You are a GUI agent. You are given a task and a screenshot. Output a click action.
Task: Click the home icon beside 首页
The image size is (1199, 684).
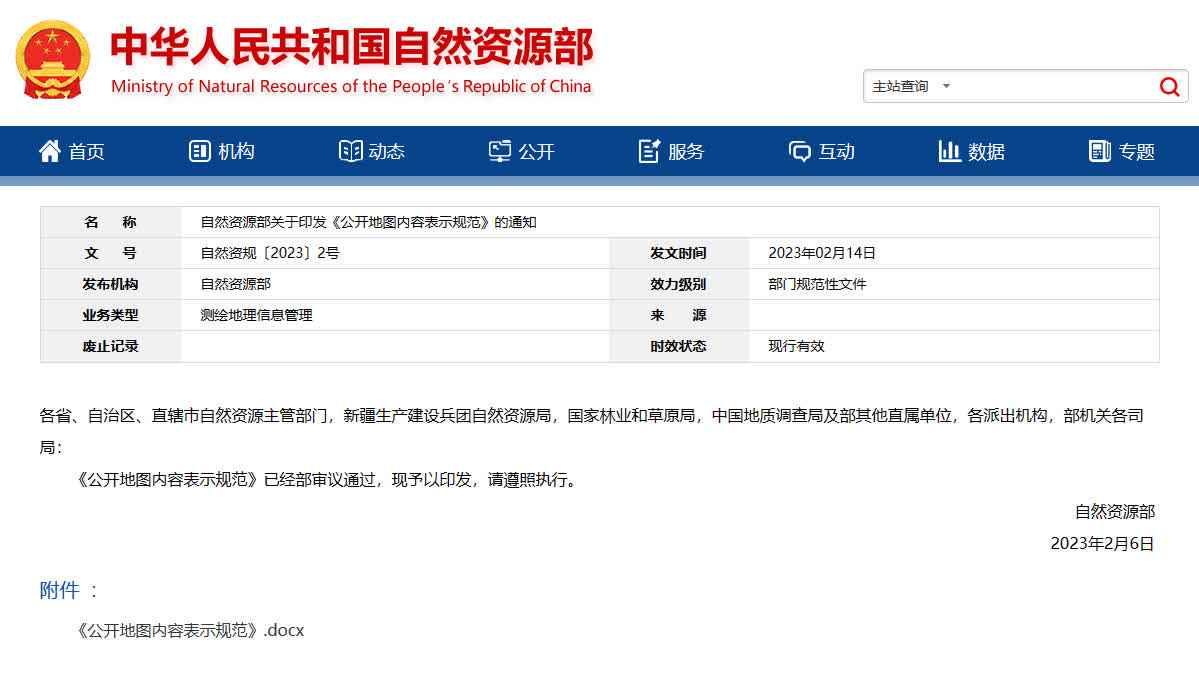click(x=50, y=151)
